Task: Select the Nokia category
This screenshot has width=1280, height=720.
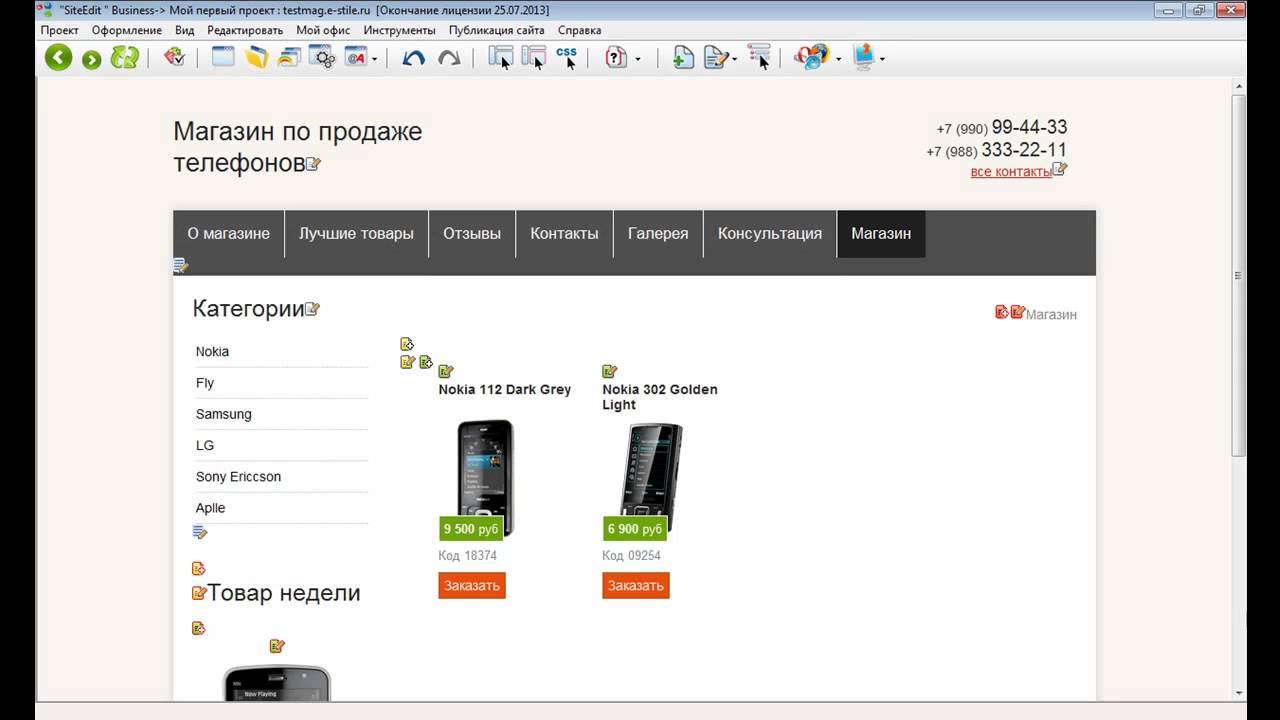Action: [212, 351]
